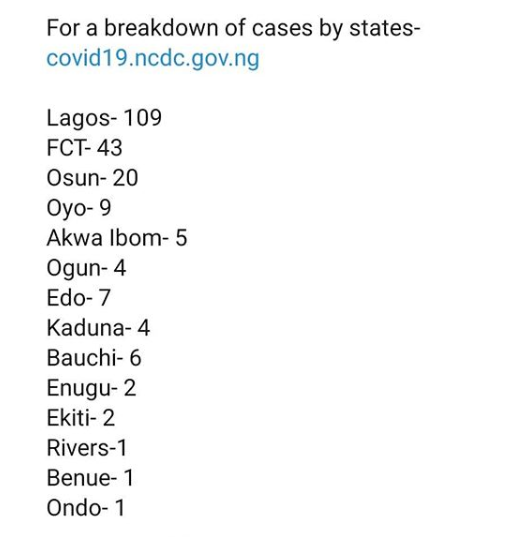This screenshot has height=537, width=511.
Task: Open the covid19.ncdc.gov.ng link
Action: click(x=153, y=59)
